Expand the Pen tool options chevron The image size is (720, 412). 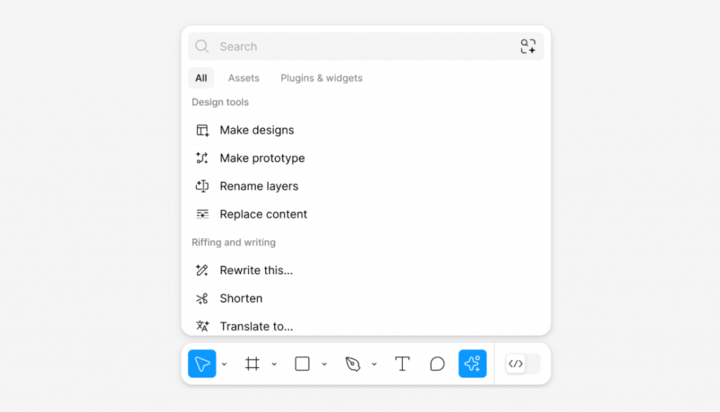pyautogui.click(x=374, y=364)
